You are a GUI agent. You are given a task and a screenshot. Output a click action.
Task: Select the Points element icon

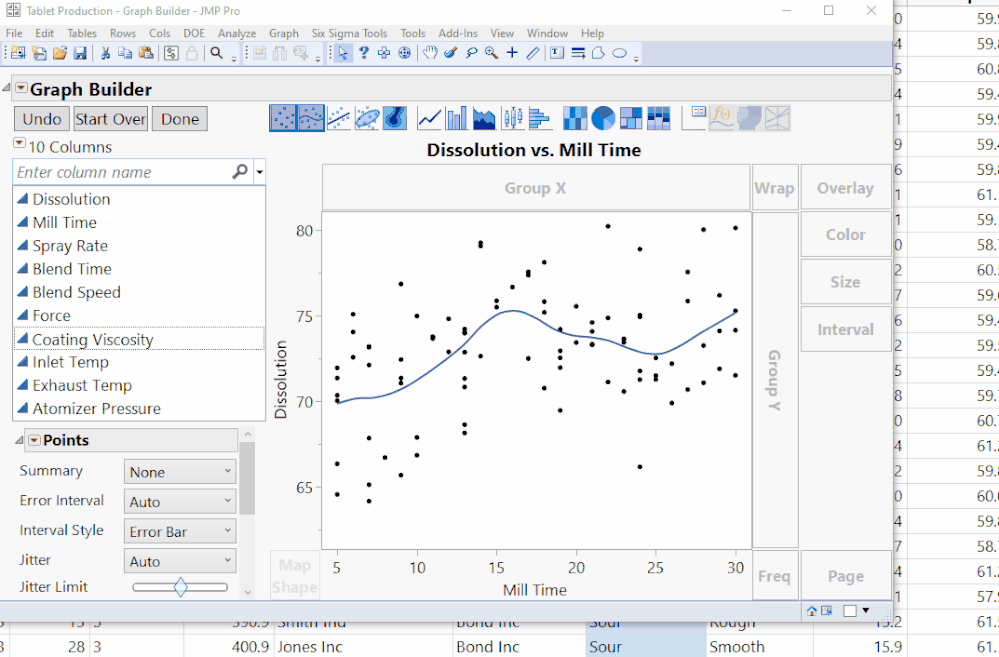pos(283,119)
